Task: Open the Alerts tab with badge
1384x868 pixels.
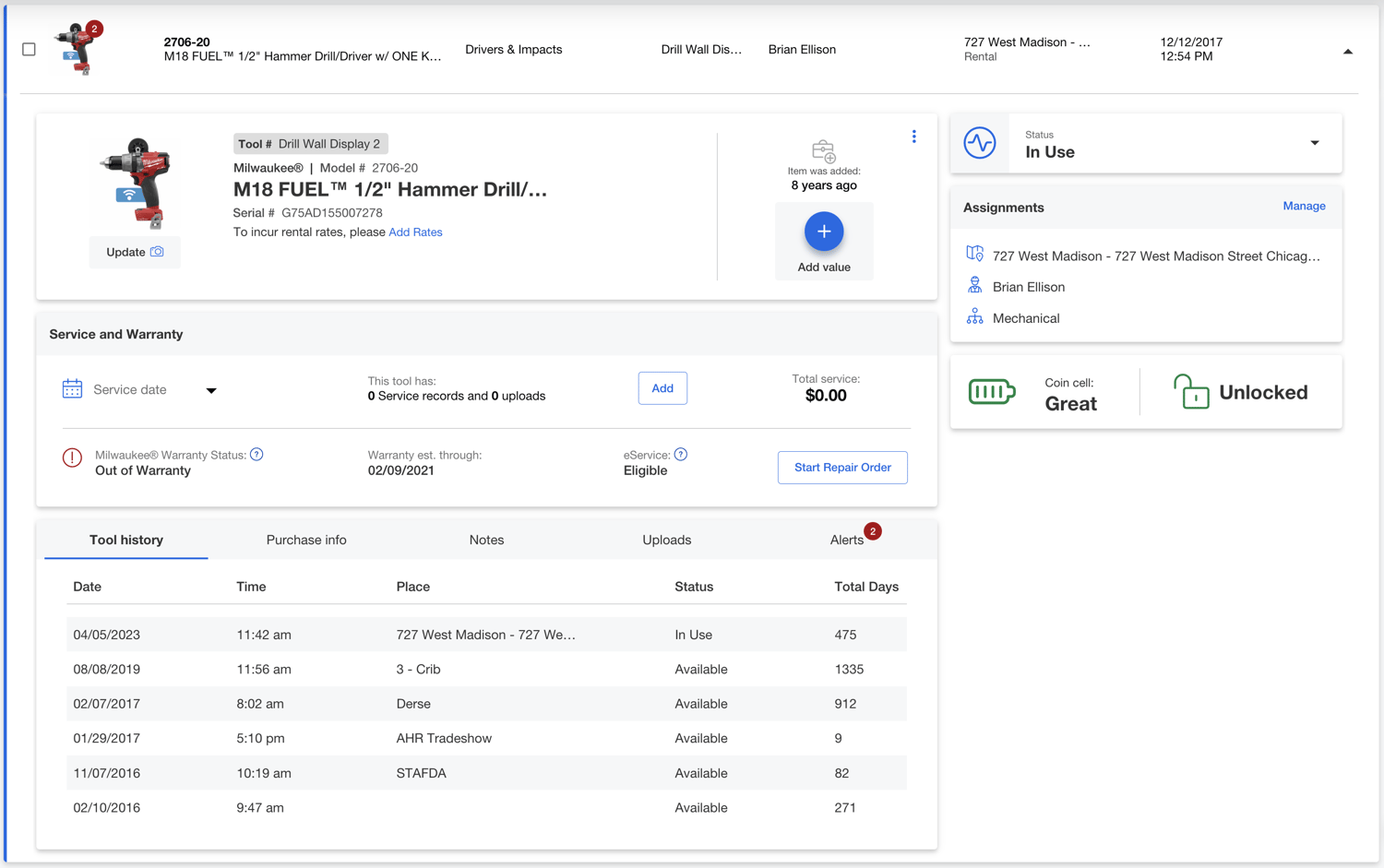Action: coord(846,540)
